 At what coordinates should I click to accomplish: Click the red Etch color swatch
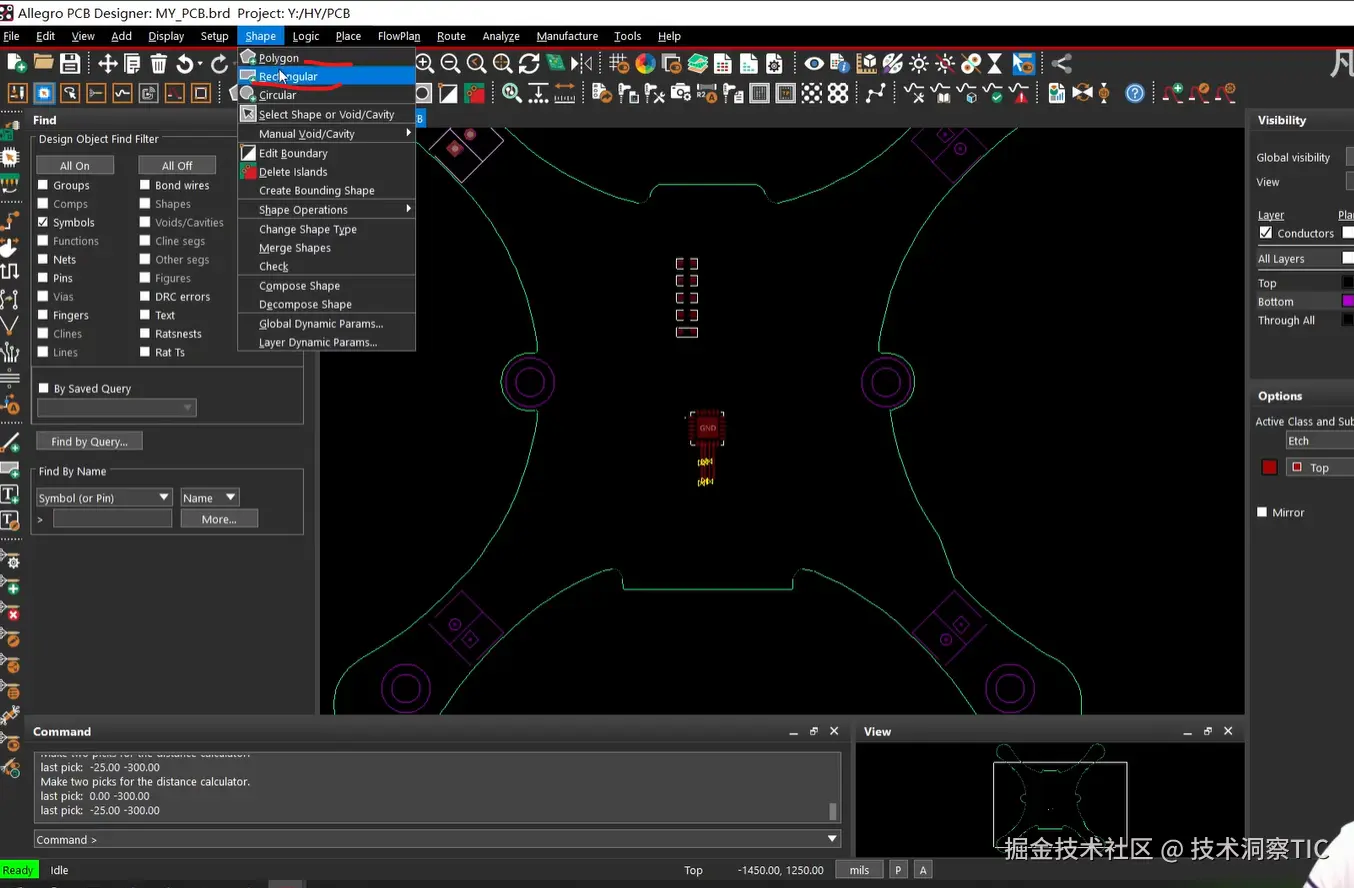[1269, 467]
